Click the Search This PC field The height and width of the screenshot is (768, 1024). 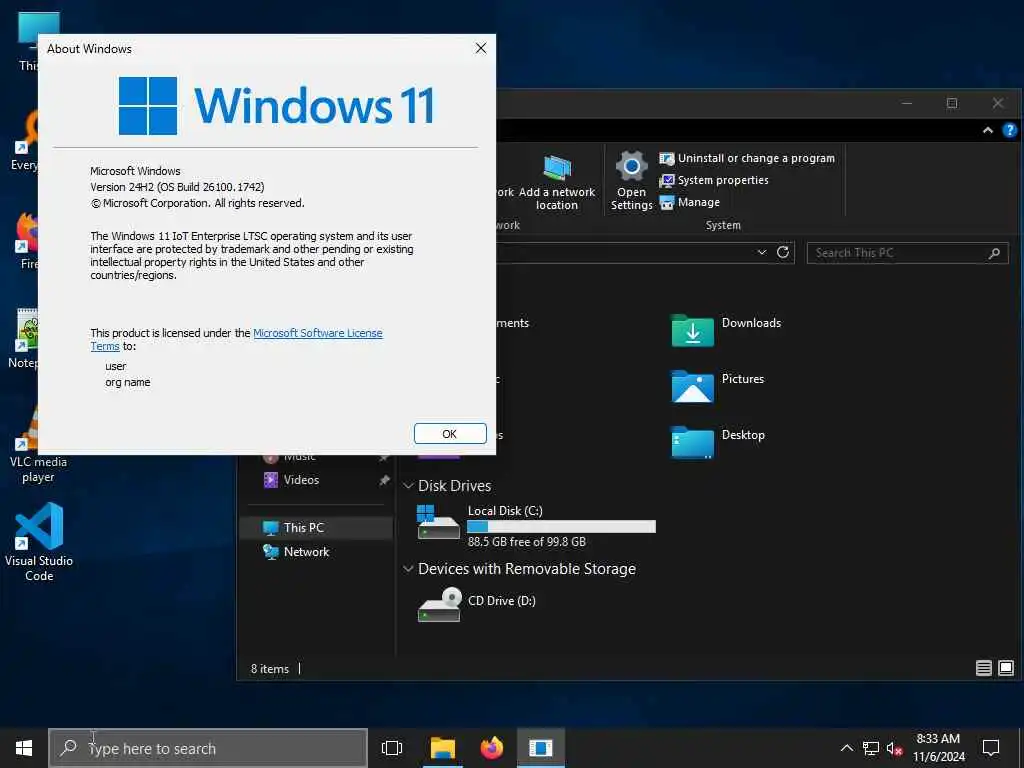pos(907,253)
